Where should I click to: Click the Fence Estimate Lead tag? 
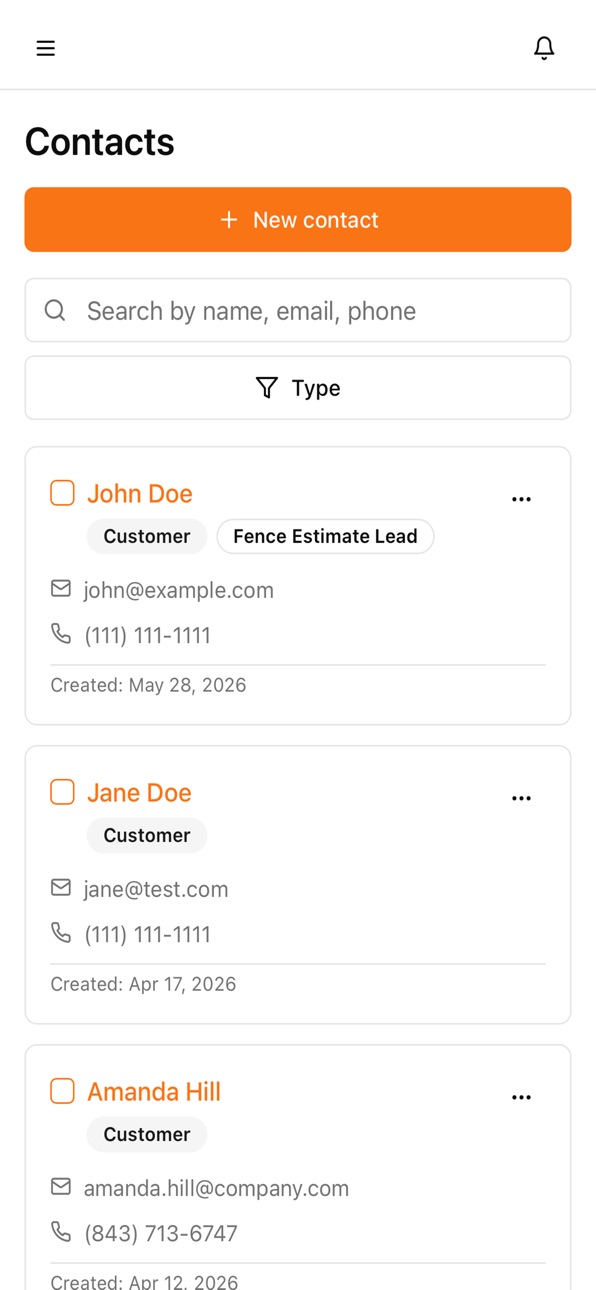(325, 536)
